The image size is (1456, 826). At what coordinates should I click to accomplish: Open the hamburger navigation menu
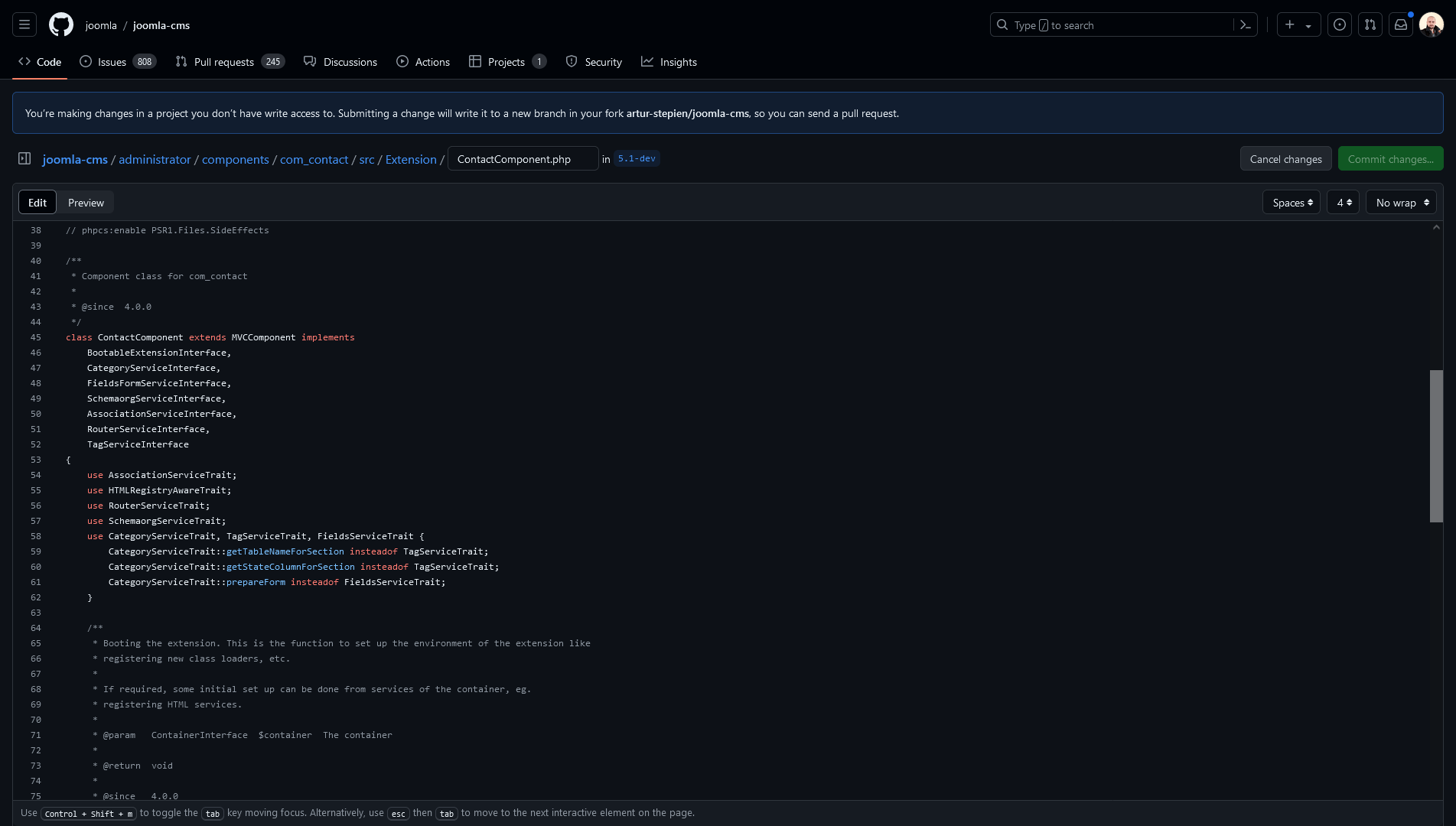pyautogui.click(x=24, y=24)
